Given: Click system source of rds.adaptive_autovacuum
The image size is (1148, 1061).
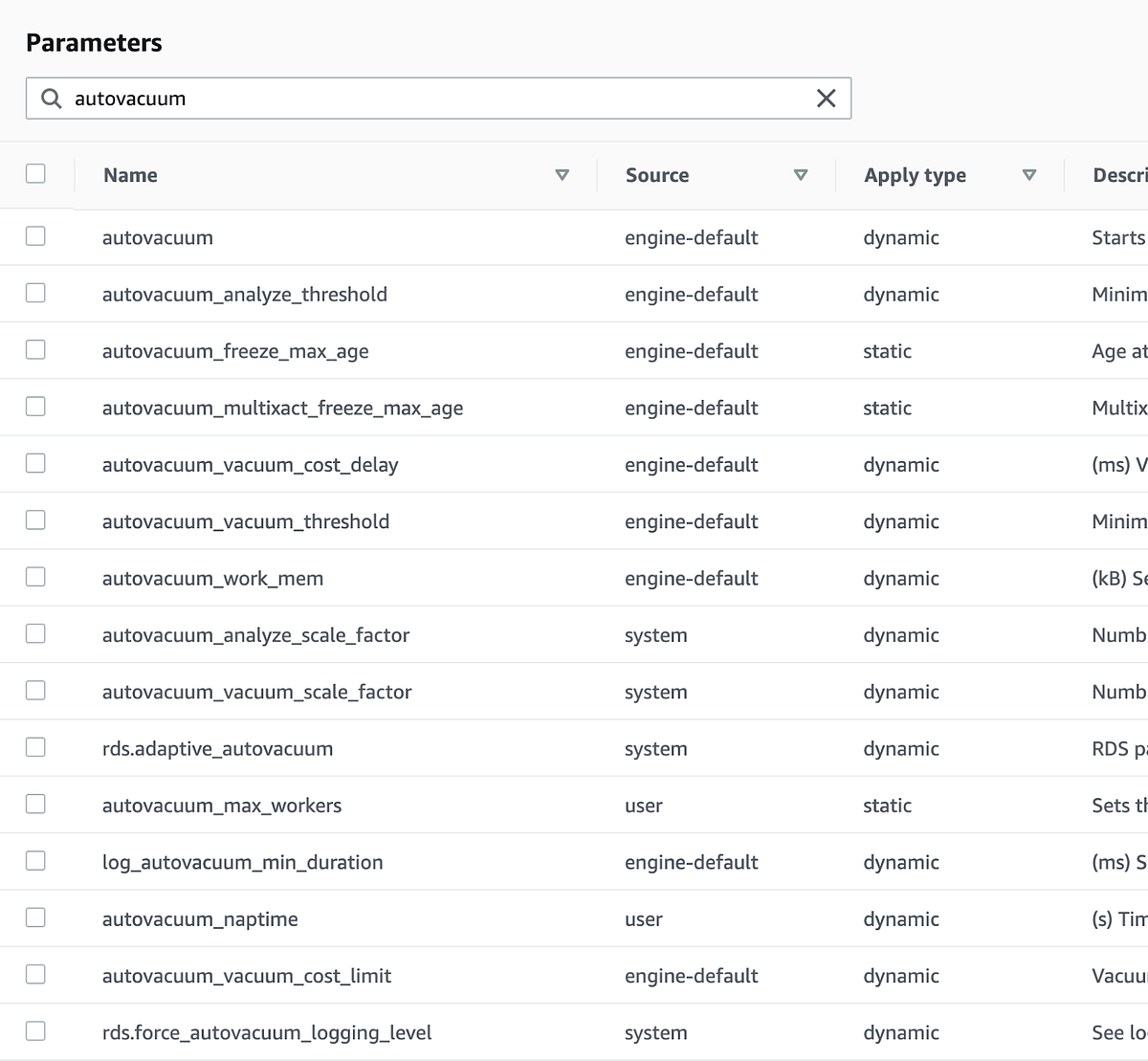Looking at the screenshot, I should tap(656, 749).
